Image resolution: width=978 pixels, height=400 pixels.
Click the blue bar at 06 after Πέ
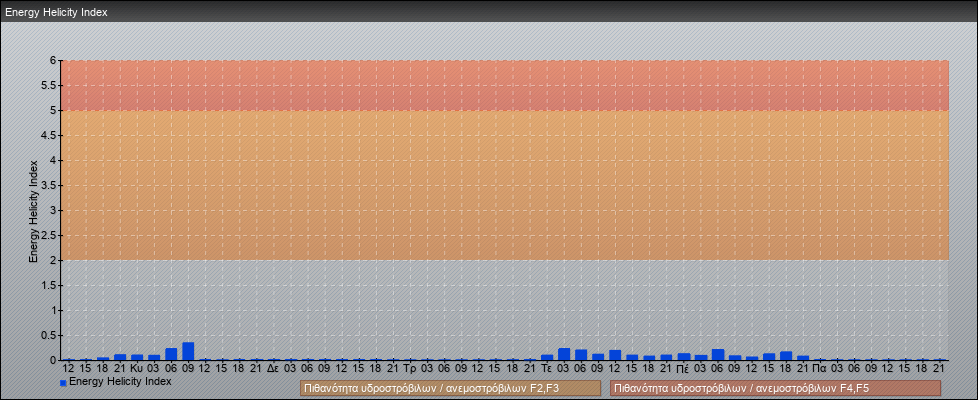coord(717,354)
